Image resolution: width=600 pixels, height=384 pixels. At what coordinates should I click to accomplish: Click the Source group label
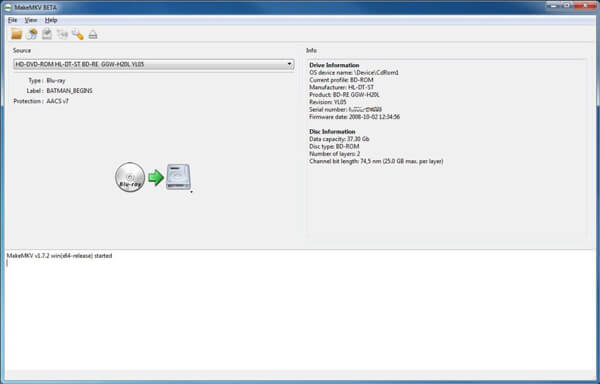click(22, 50)
